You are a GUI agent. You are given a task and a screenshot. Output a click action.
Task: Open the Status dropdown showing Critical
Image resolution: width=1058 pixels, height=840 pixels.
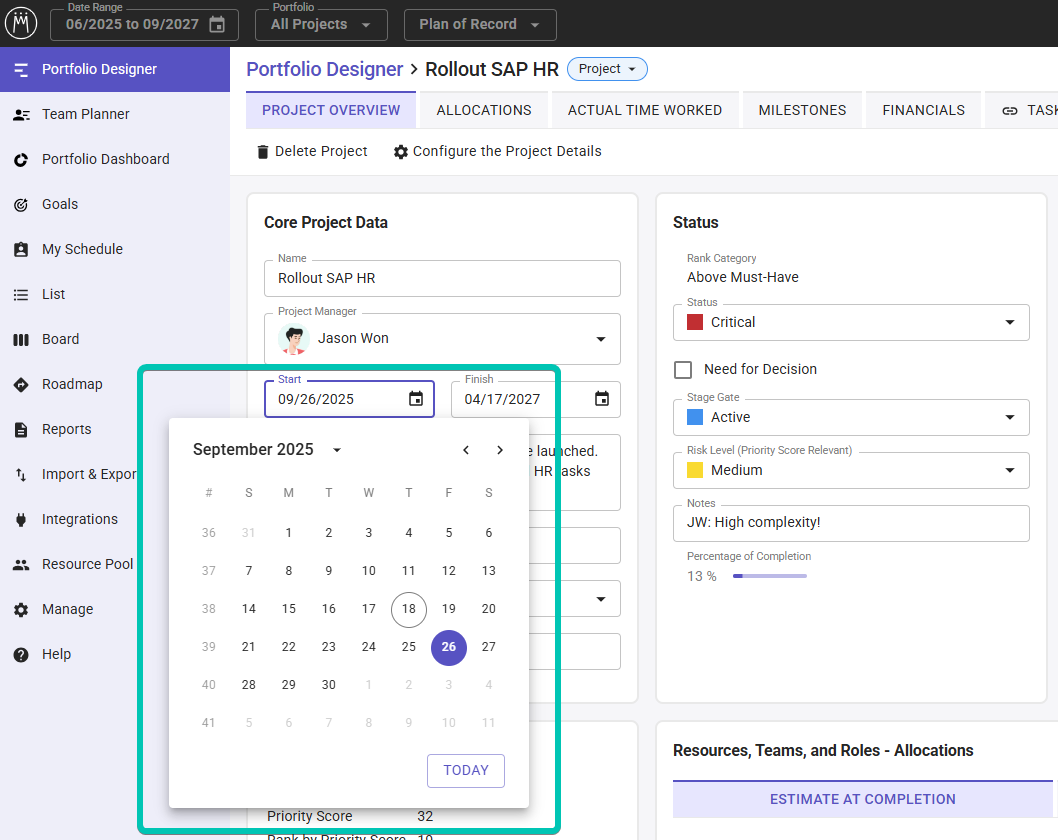pyautogui.click(x=1009, y=322)
